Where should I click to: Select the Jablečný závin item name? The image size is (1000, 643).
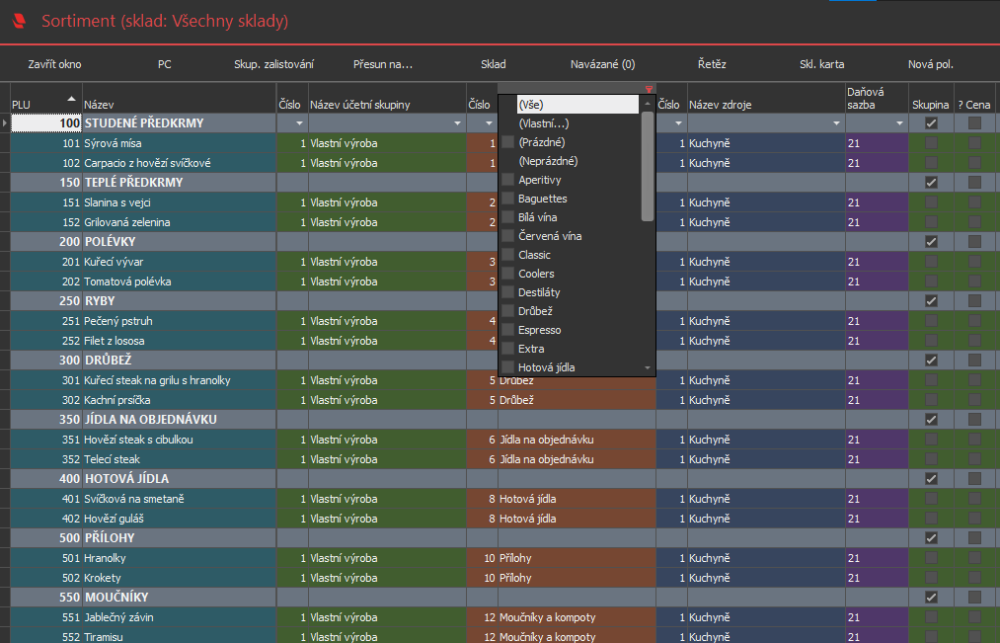(x=179, y=617)
